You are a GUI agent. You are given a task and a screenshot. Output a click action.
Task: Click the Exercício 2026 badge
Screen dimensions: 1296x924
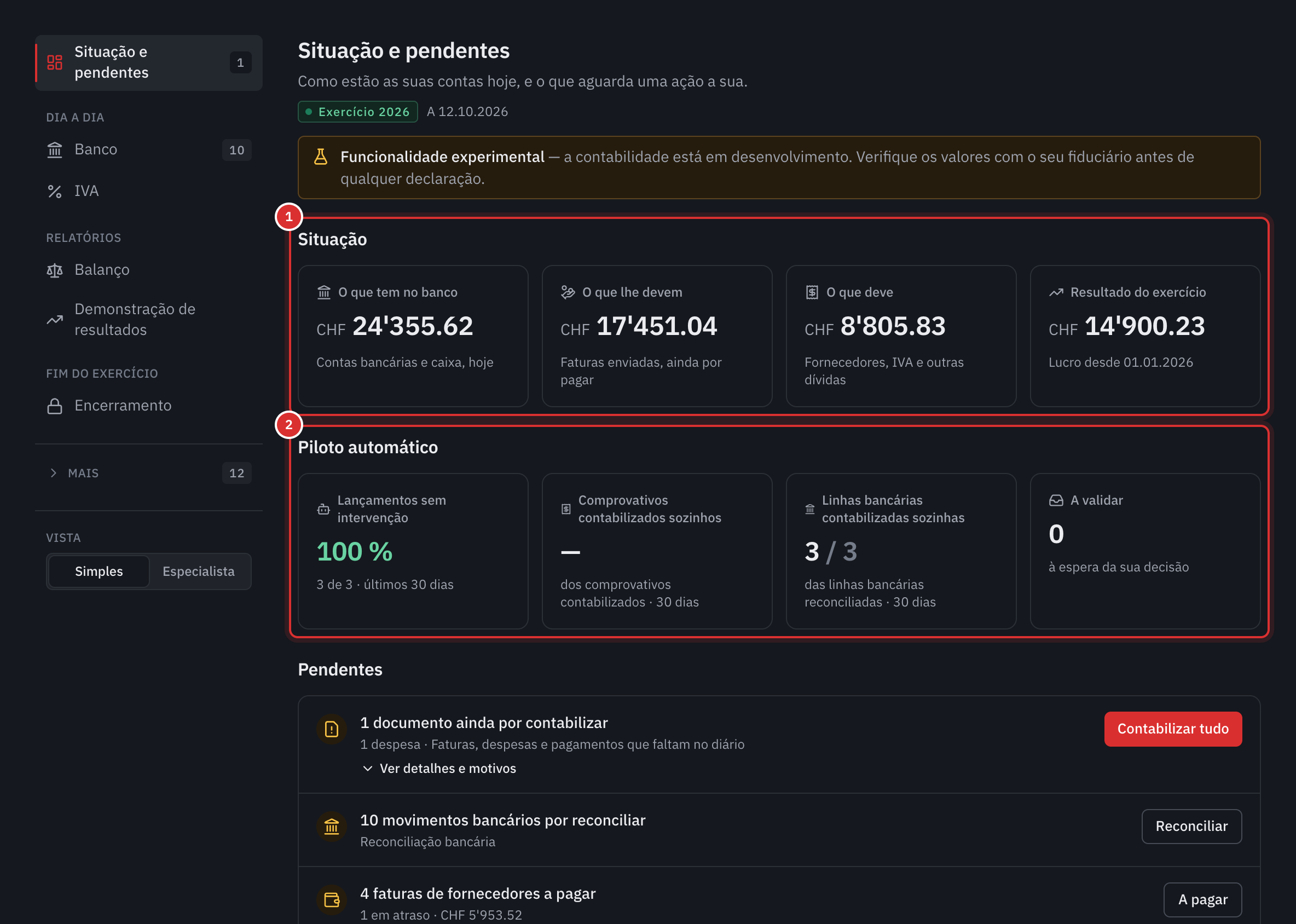(358, 112)
